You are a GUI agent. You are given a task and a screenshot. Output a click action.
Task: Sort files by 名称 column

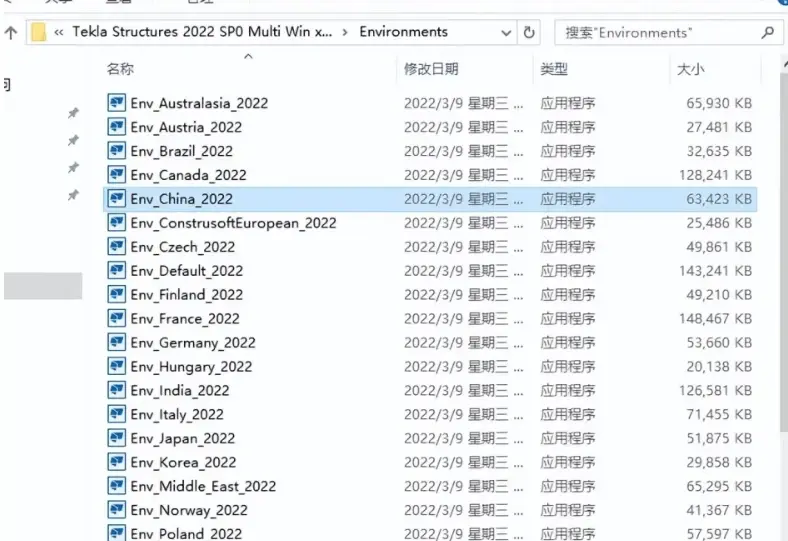click(x=120, y=69)
